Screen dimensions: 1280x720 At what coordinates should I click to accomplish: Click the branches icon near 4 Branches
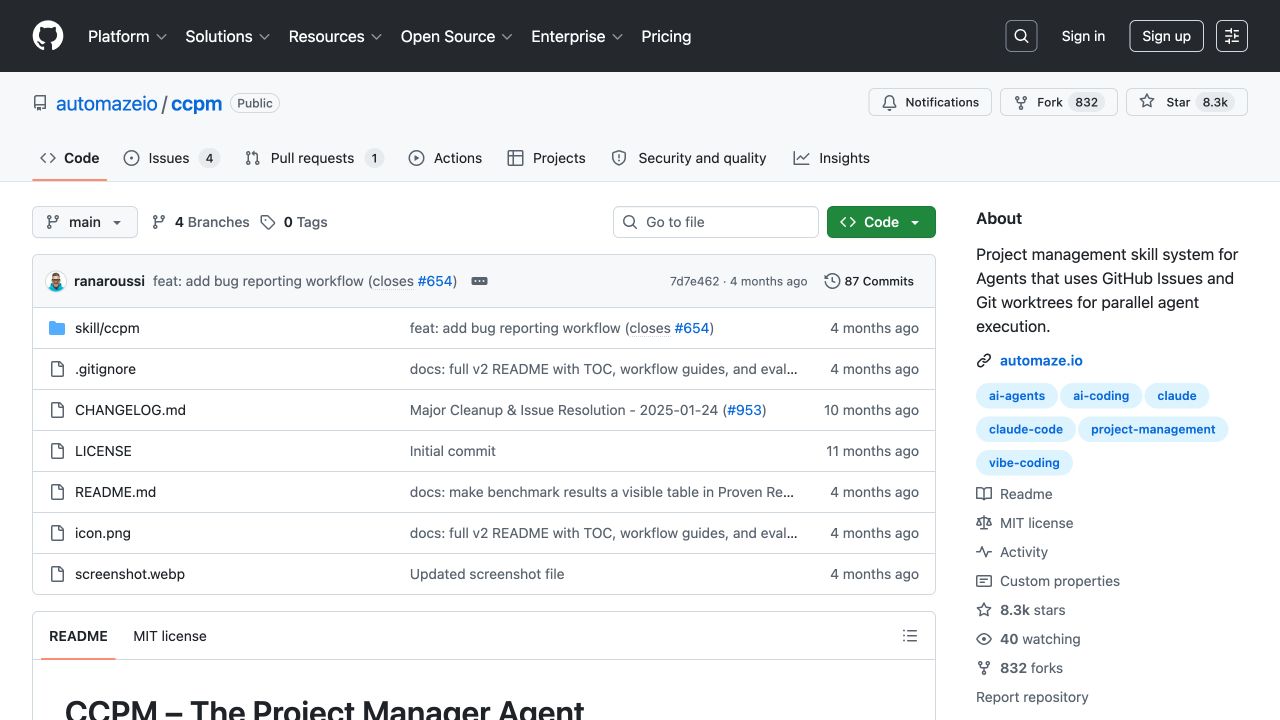click(x=159, y=222)
